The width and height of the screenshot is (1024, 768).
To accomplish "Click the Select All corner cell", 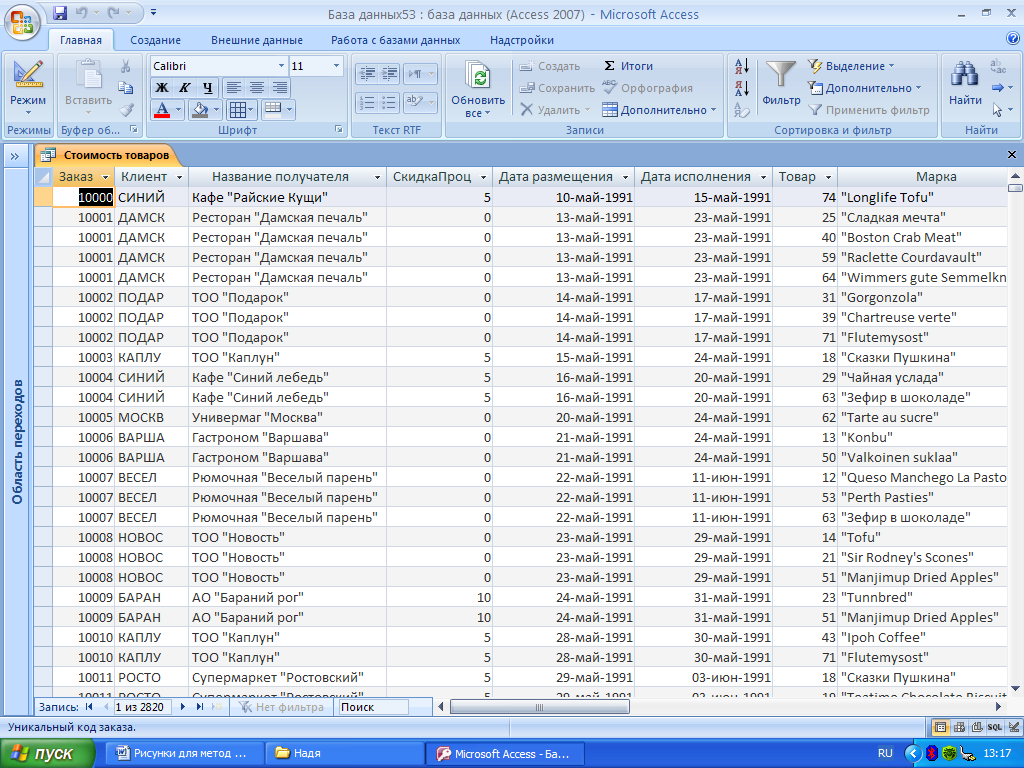I will (43, 177).
